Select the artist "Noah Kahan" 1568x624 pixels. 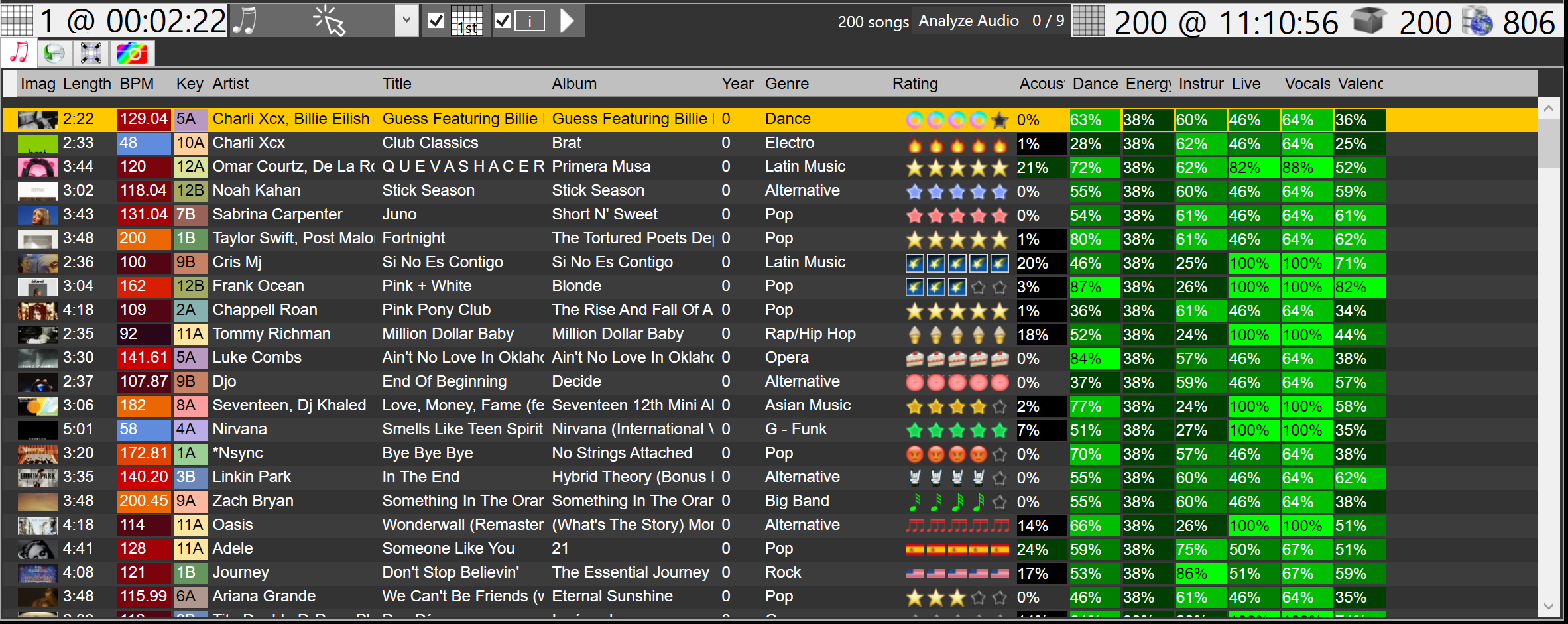[x=257, y=190]
